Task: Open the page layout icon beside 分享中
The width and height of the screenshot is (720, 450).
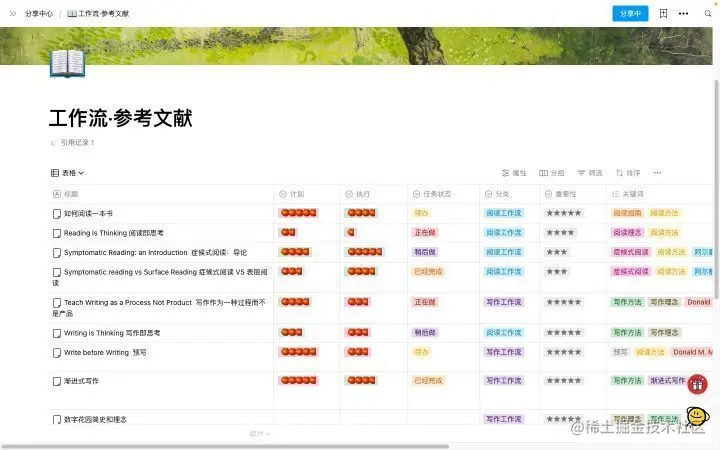Action: point(663,14)
